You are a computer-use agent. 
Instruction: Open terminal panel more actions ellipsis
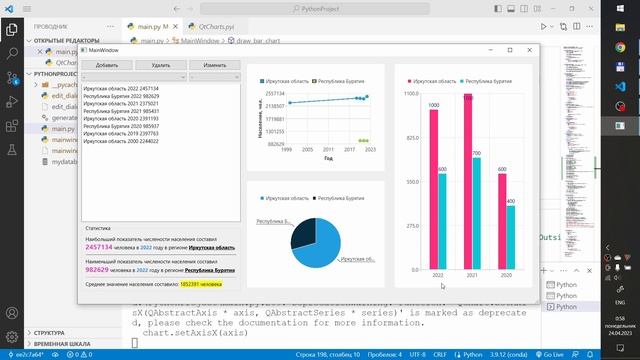click(563, 271)
